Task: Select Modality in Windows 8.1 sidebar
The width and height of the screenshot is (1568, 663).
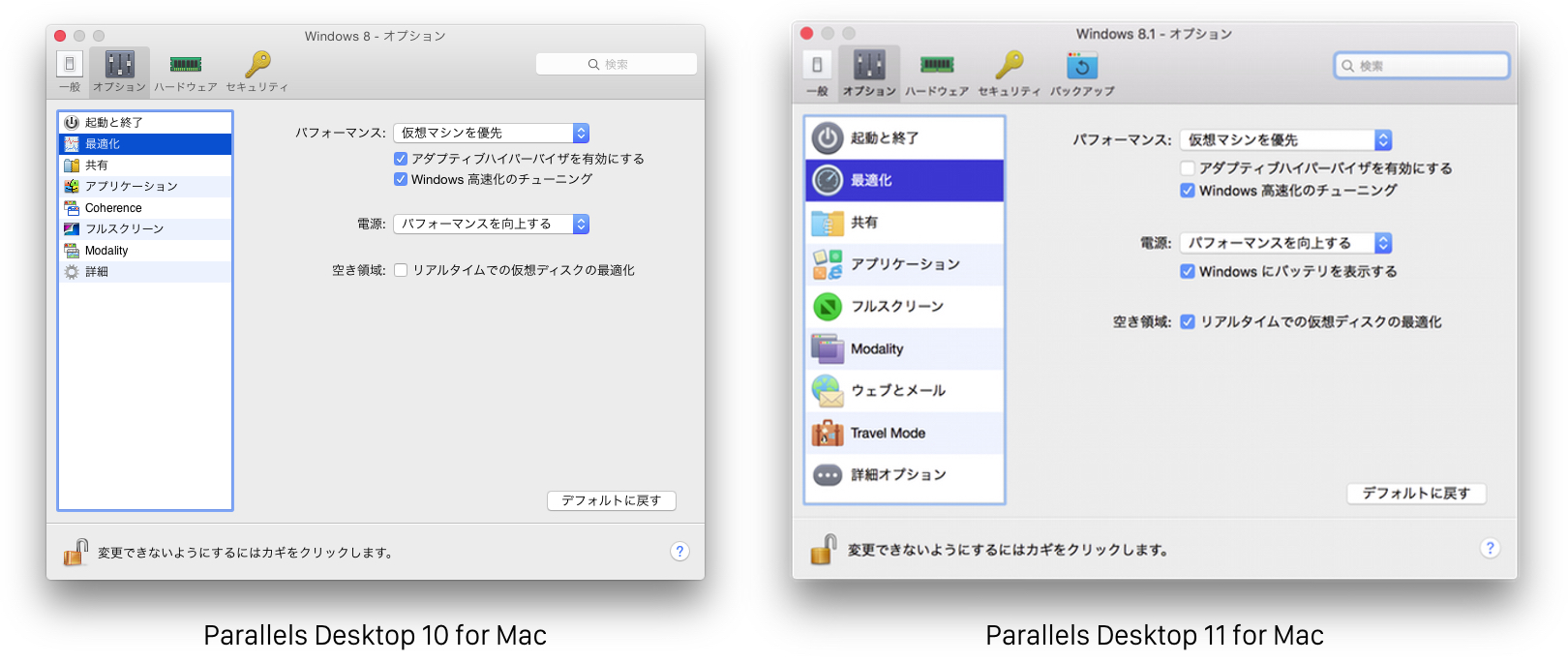Action: pyautogui.click(x=904, y=348)
